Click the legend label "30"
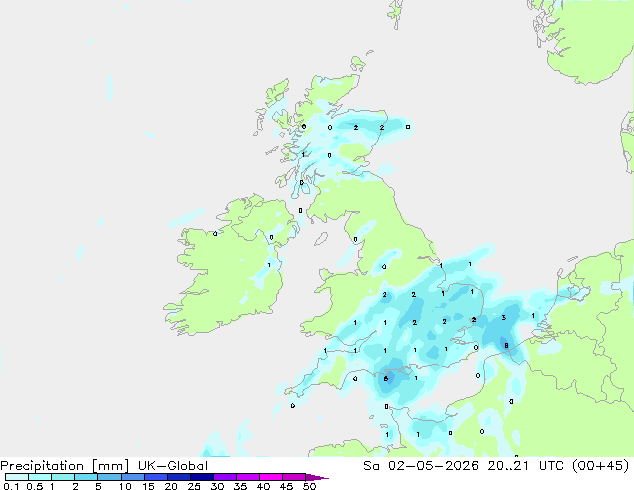This screenshot has height=490, width=634. 217,486
